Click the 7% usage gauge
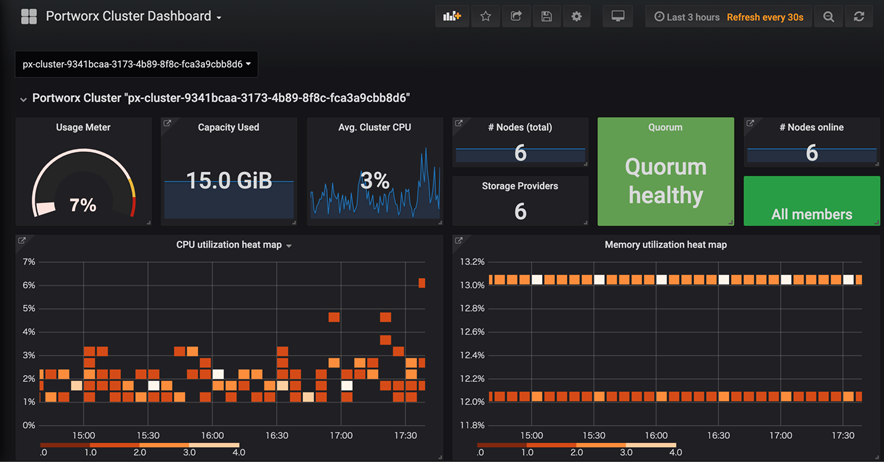 [83, 183]
